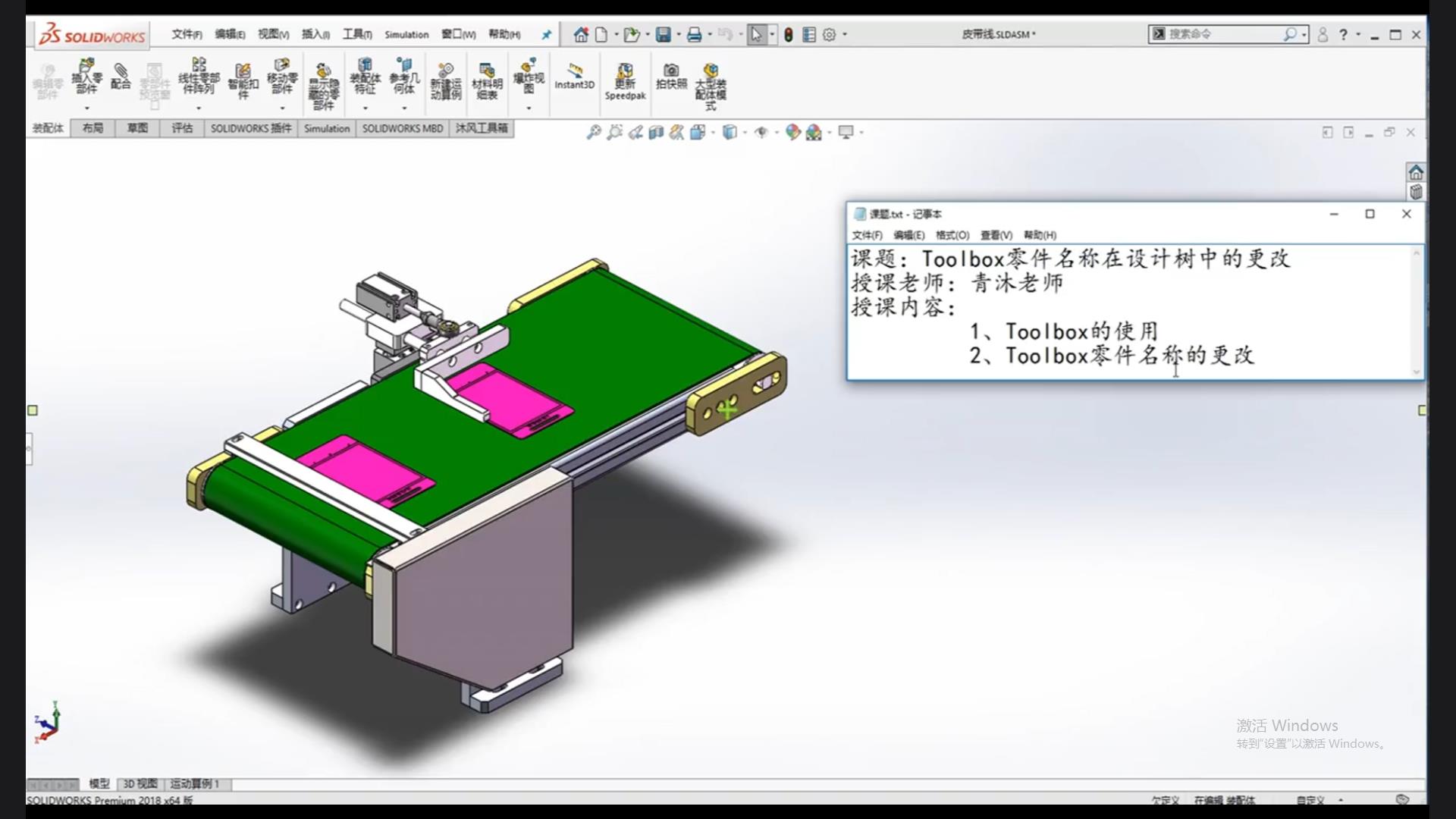The image size is (1456, 819).
Task: Click the Open file folder icon
Action: (x=631, y=35)
